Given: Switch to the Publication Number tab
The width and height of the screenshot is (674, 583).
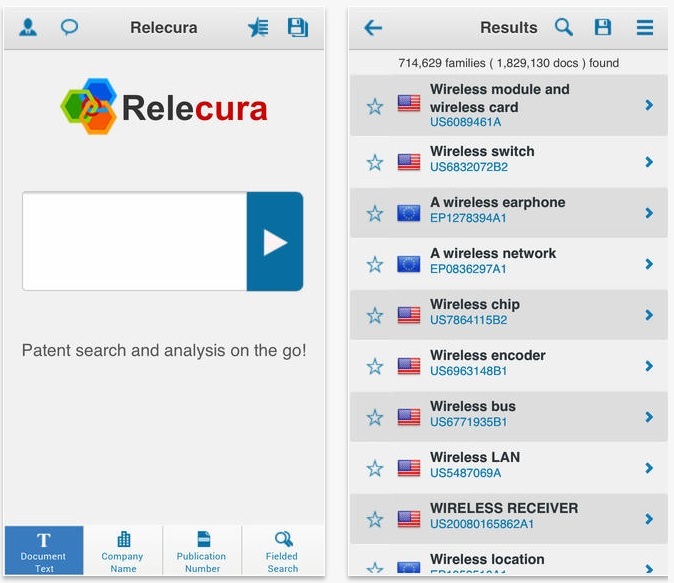Looking at the screenshot, I should tap(202, 551).
